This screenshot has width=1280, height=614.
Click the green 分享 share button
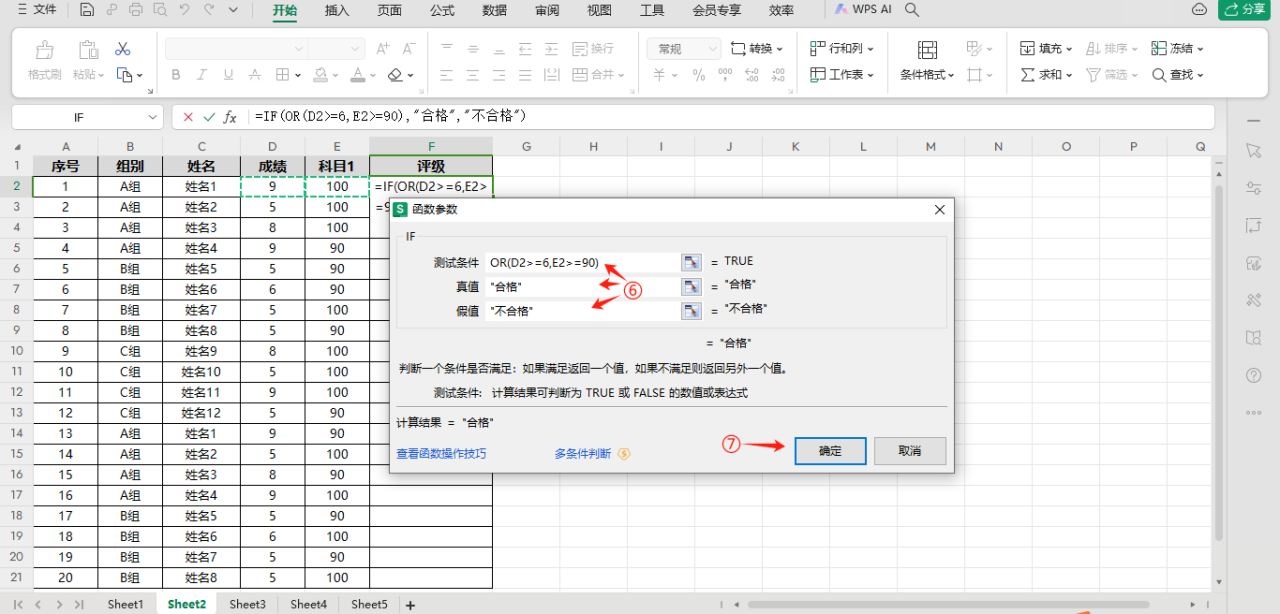click(1246, 10)
